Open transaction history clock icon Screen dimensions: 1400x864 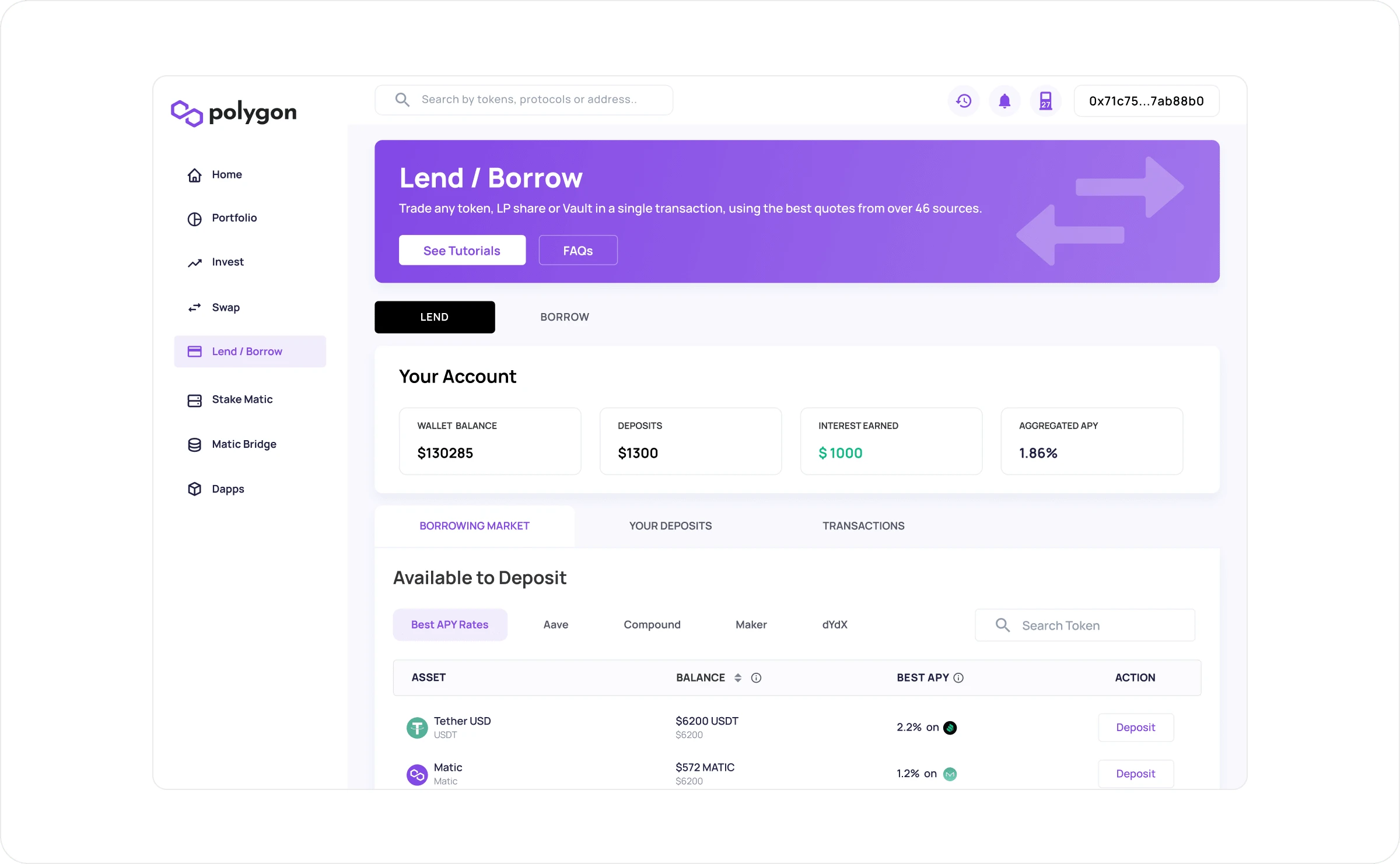964,101
